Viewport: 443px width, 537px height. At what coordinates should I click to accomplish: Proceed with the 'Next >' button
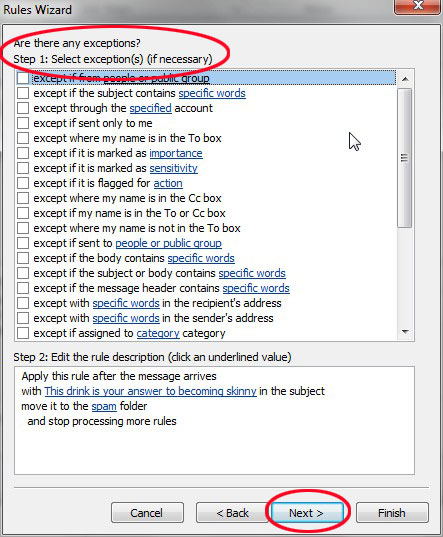(x=307, y=513)
